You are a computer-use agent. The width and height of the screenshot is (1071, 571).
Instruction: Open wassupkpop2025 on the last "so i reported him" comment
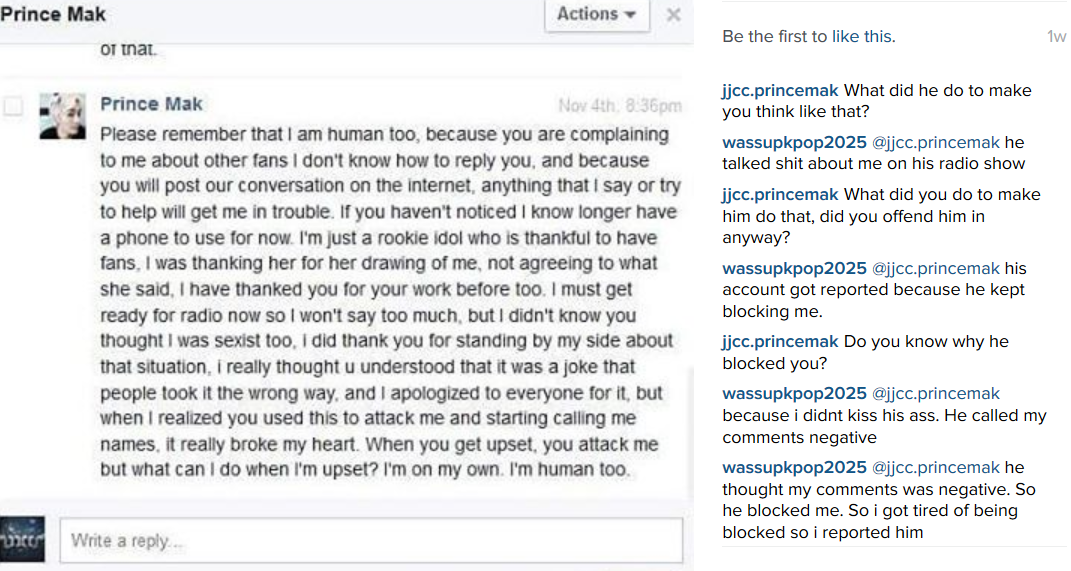794,468
